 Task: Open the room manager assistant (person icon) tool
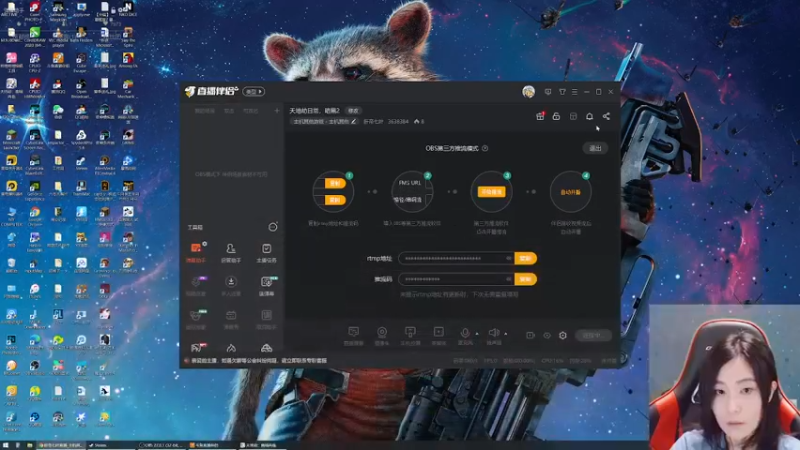(231, 253)
